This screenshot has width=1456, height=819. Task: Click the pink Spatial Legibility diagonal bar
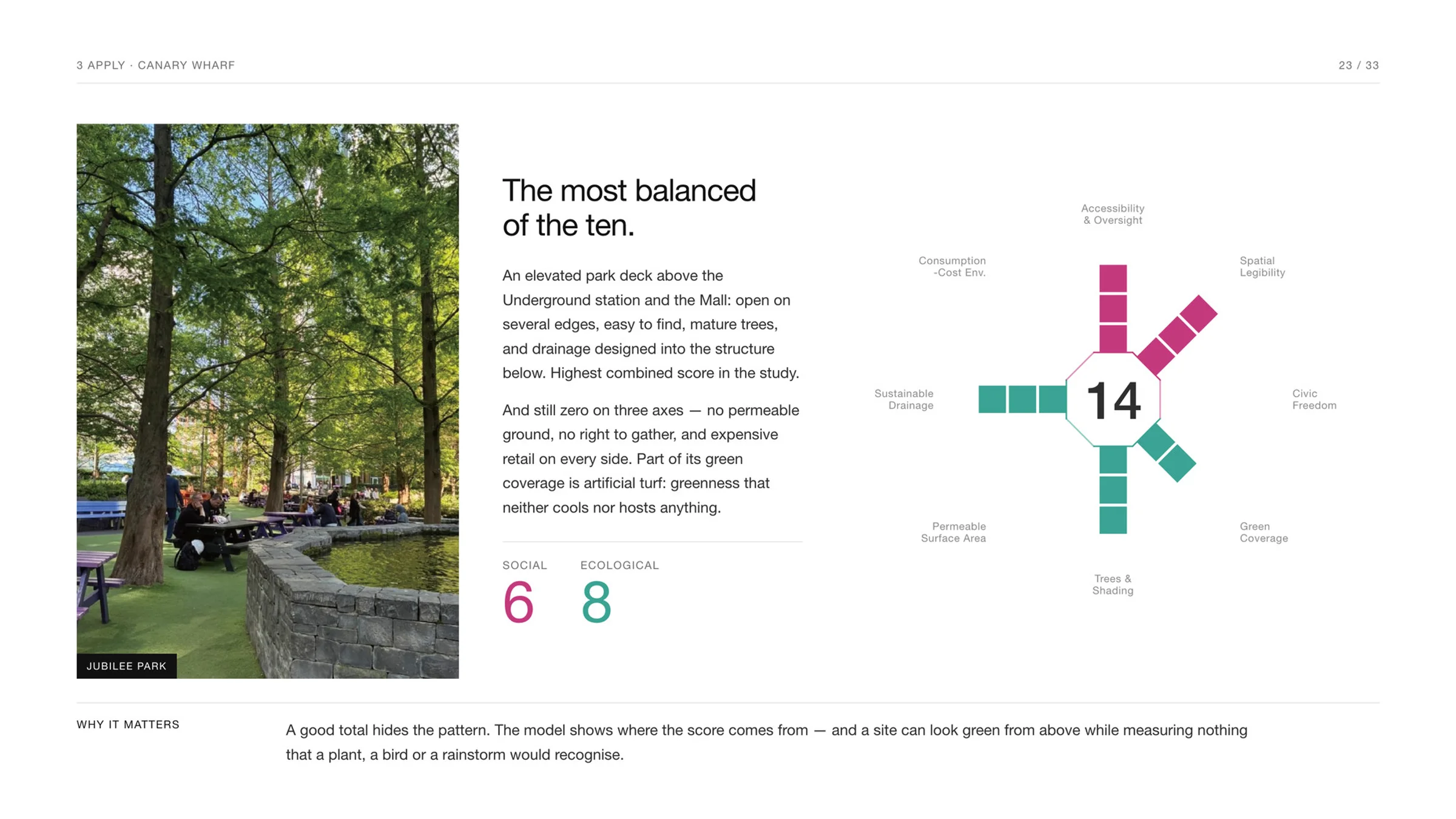pos(1177,335)
